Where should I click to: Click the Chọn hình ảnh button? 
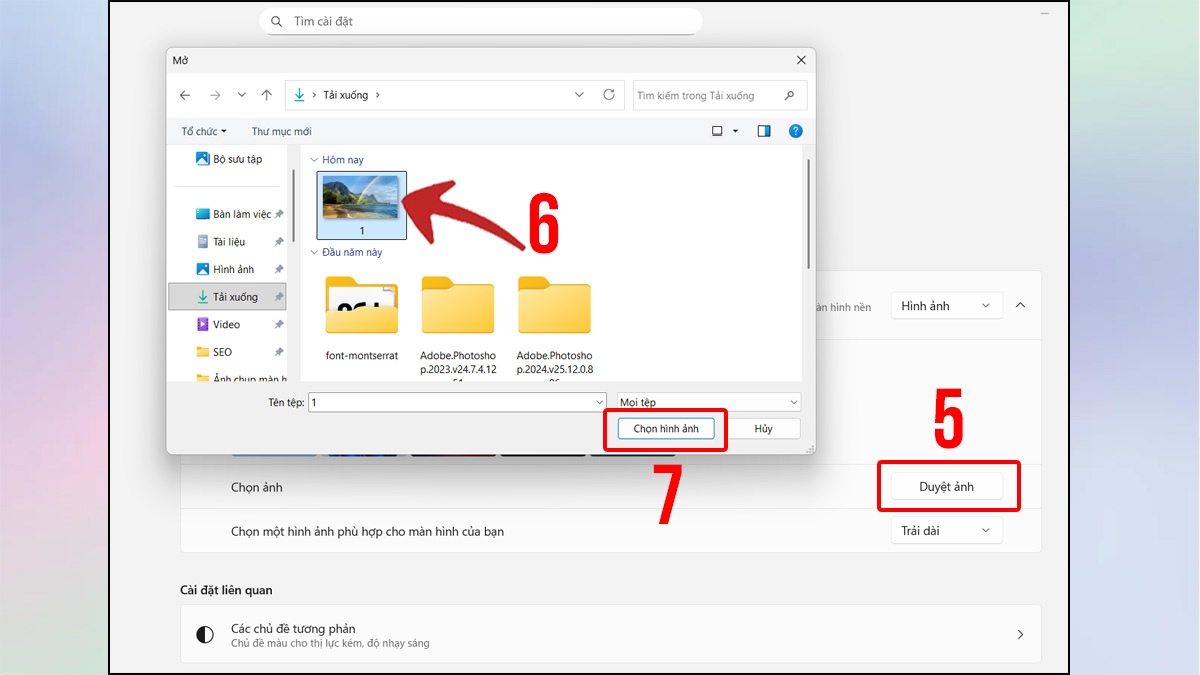pyautogui.click(x=666, y=429)
